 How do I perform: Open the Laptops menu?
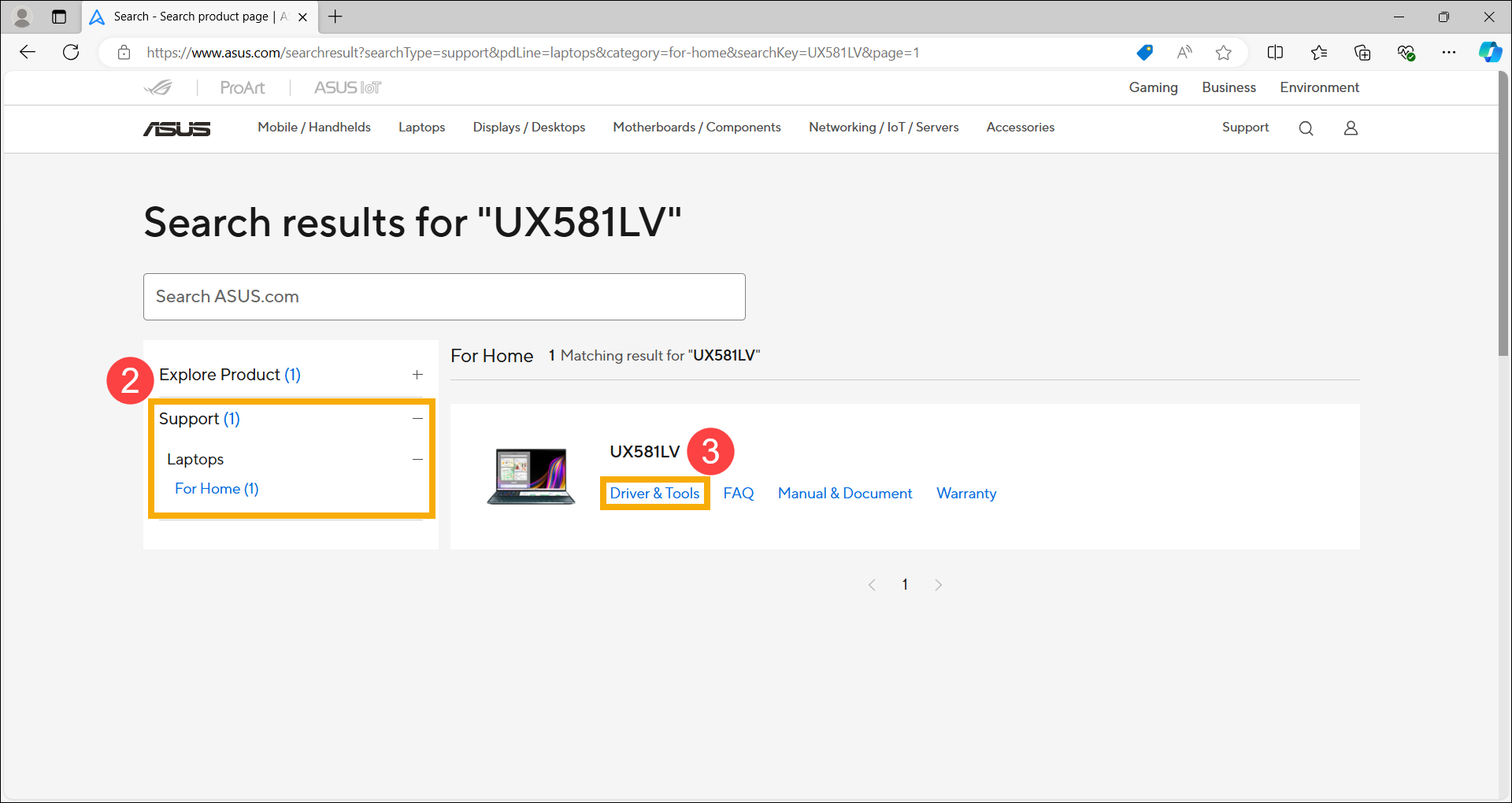pyautogui.click(x=421, y=128)
